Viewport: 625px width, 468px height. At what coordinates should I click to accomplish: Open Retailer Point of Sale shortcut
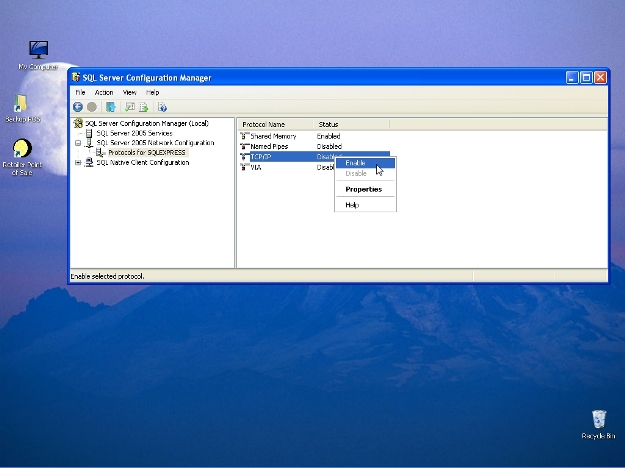tap(22, 150)
